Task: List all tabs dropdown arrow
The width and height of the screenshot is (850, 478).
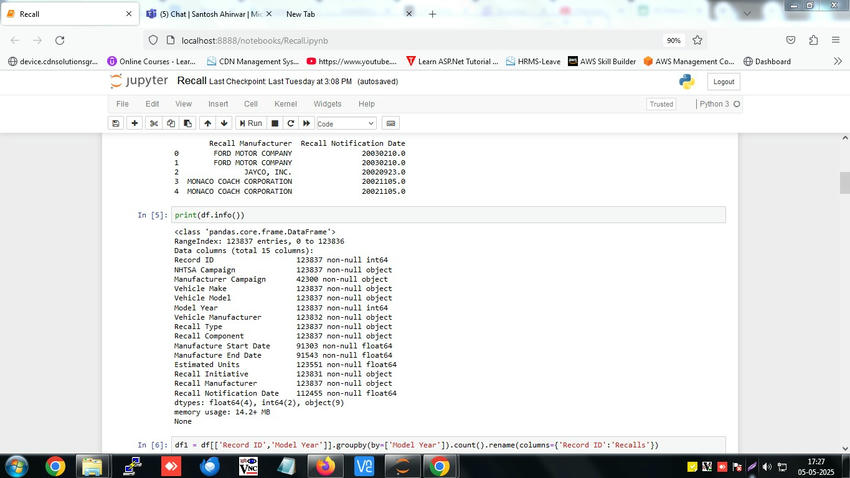Action: click(747, 14)
